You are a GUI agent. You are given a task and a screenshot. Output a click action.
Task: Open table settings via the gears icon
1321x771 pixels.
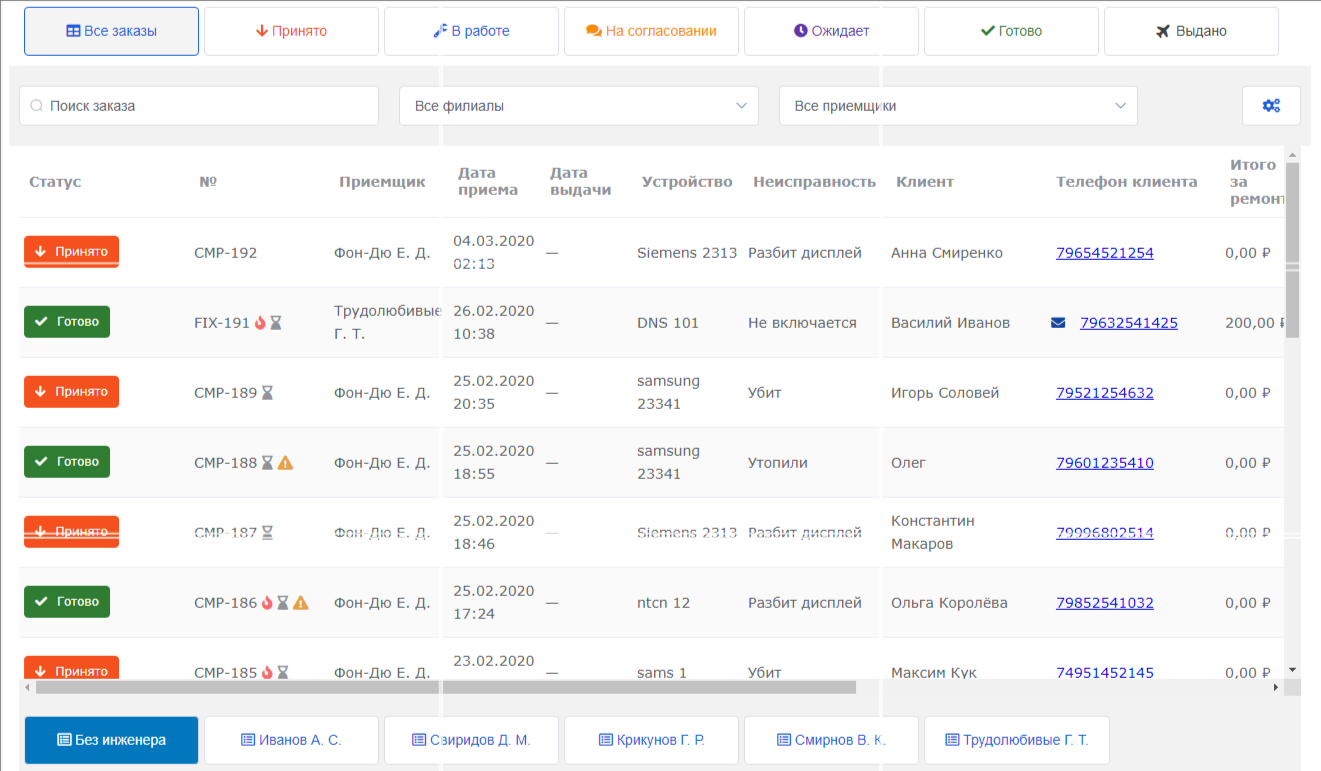click(1271, 106)
